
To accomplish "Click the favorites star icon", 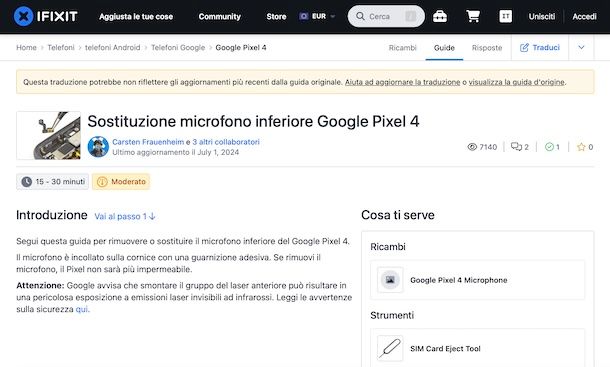I will coord(581,147).
